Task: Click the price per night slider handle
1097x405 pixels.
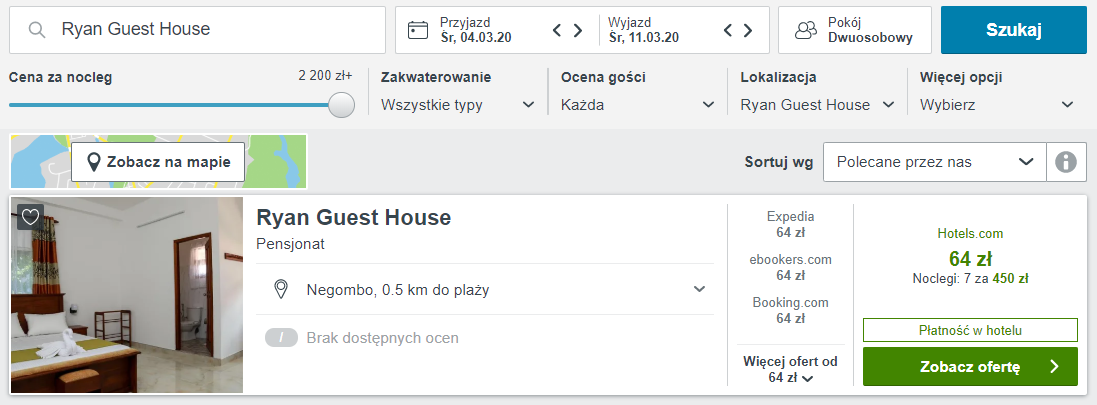Action: (x=341, y=105)
